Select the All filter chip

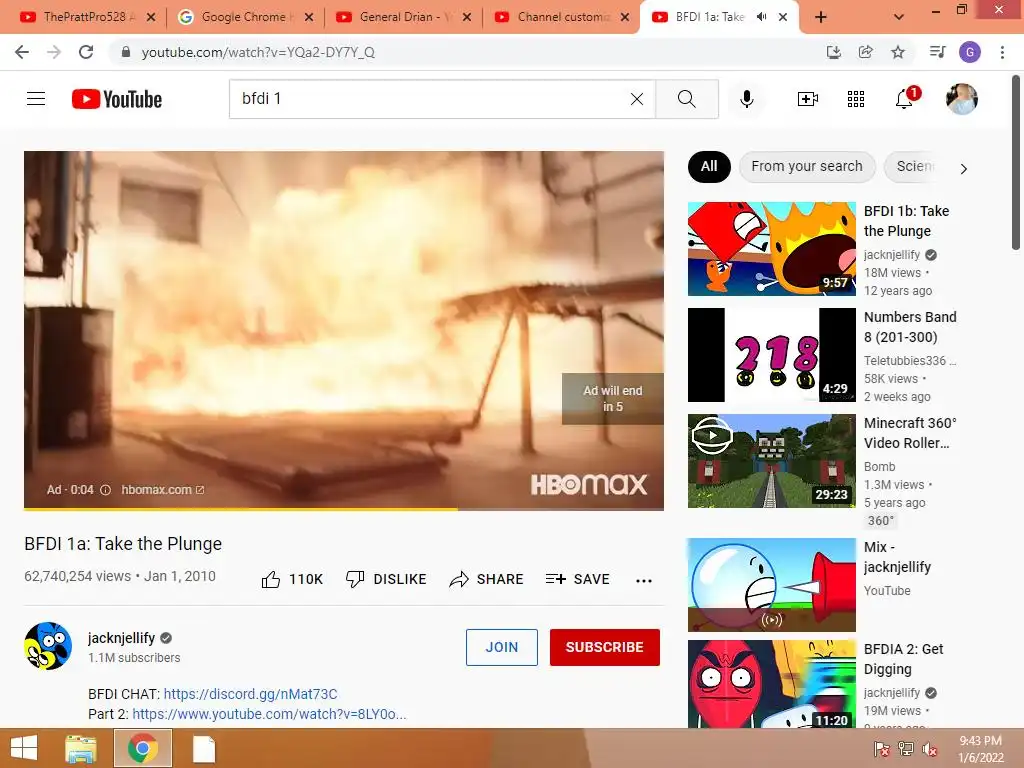tap(709, 167)
